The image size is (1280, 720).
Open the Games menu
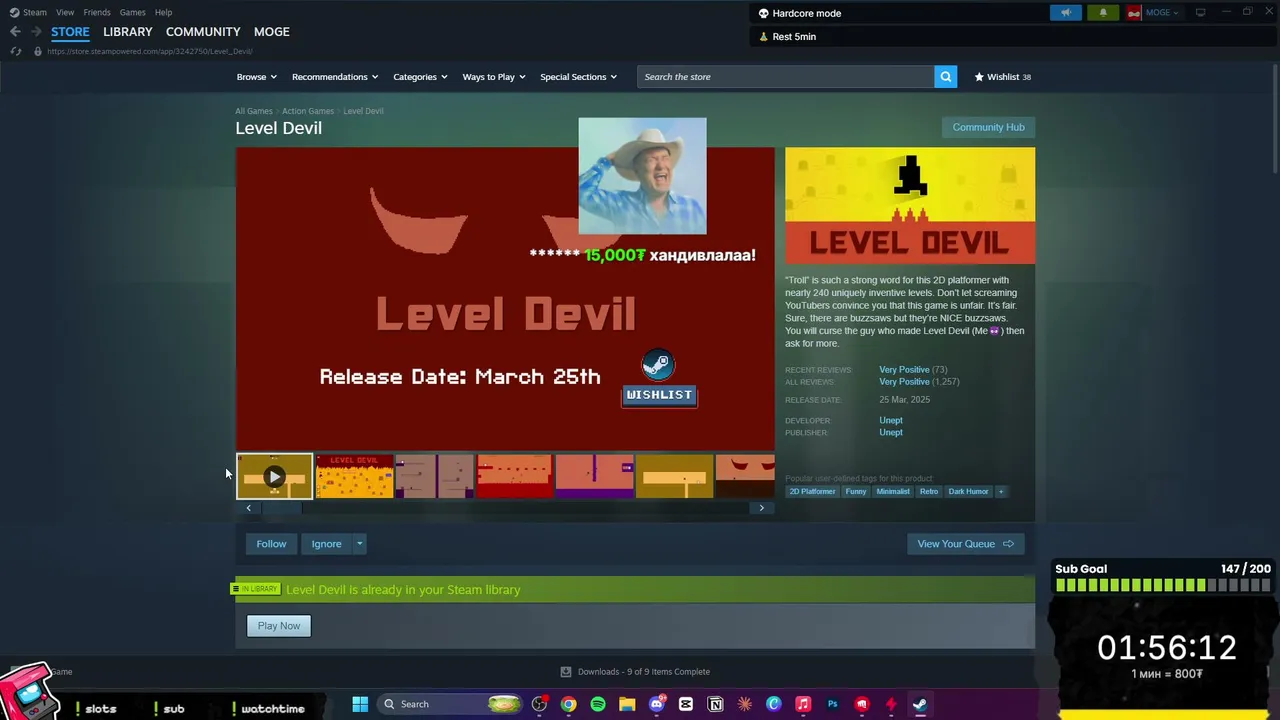pos(133,12)
